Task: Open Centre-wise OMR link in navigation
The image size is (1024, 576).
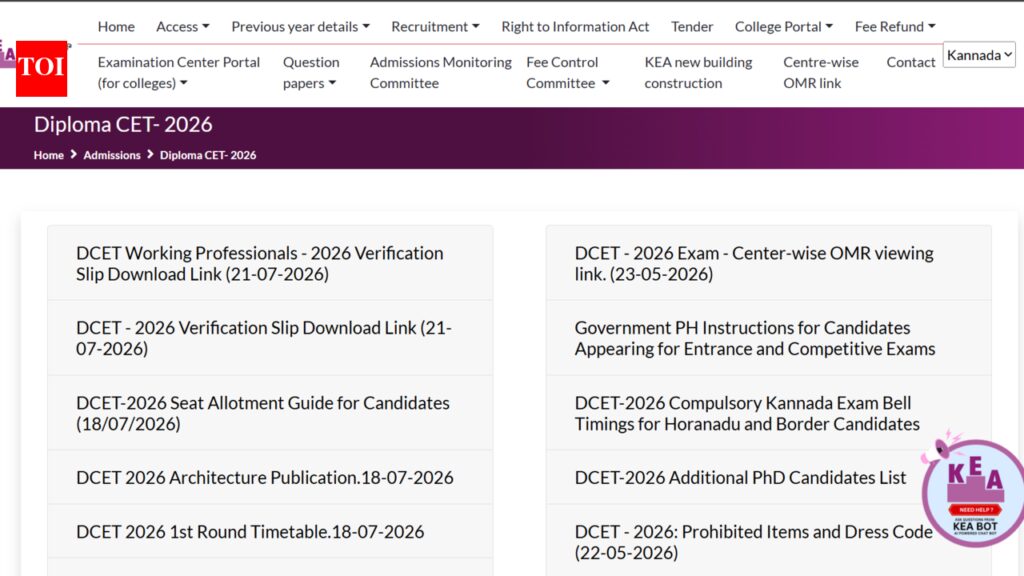Action: 821,72
